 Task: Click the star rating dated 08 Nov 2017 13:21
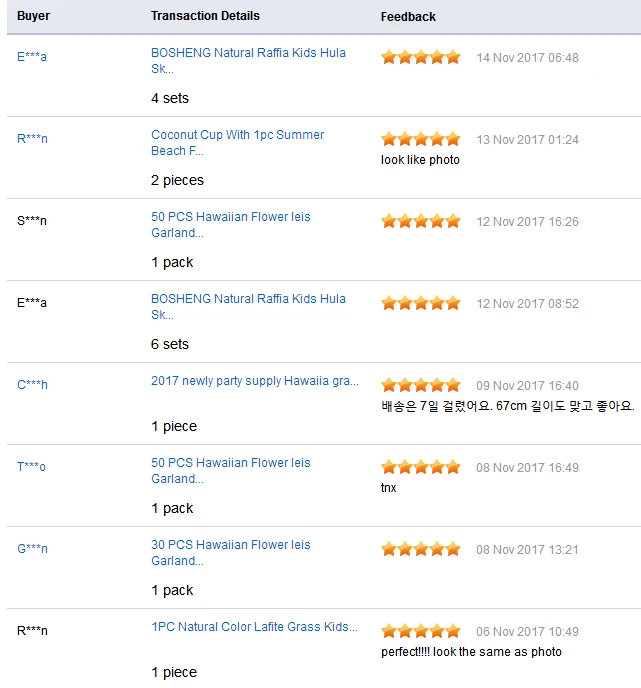pos(420,550)
